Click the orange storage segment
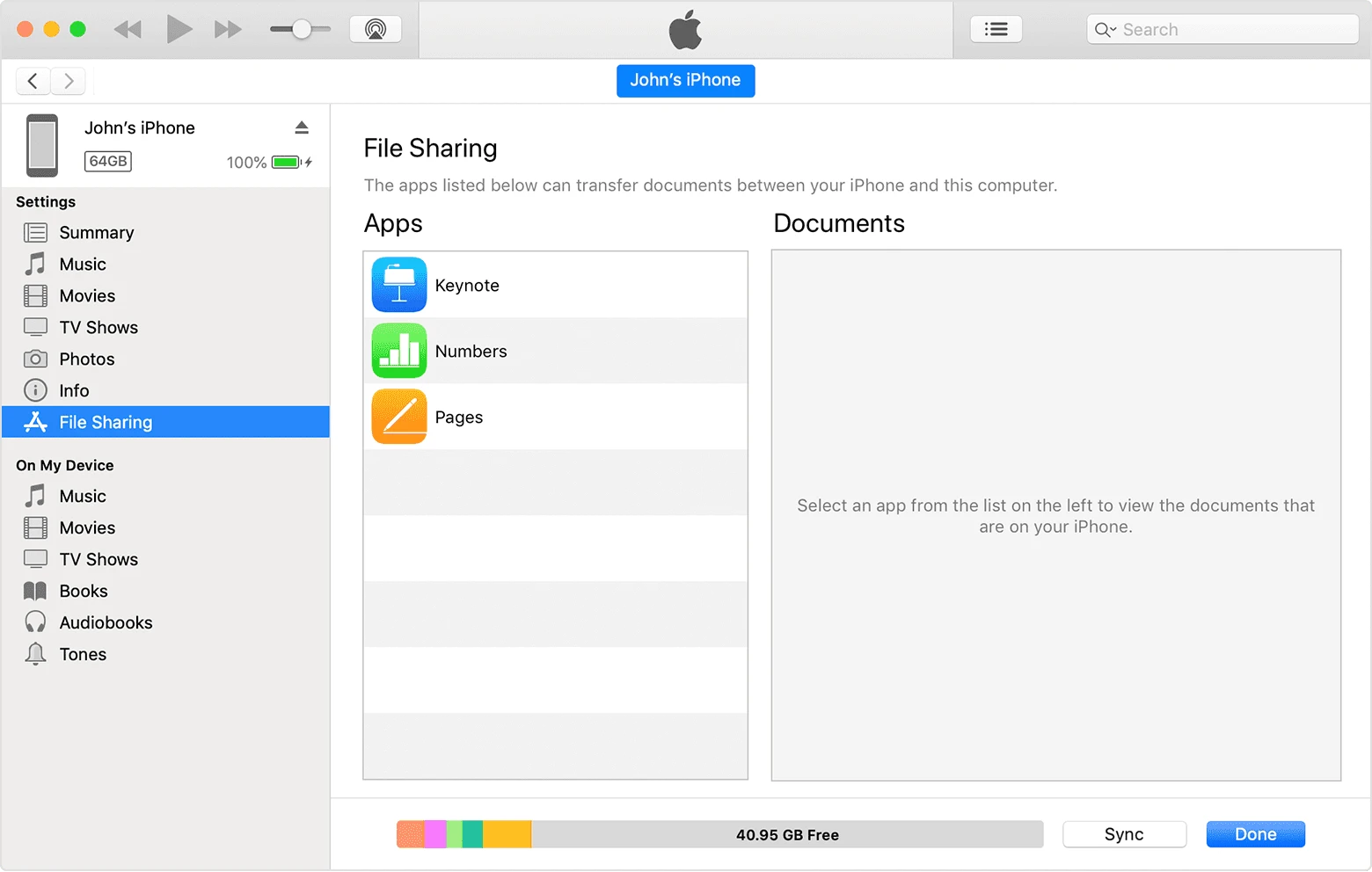This screenshot has width=1372, height=872. [411, 834]
